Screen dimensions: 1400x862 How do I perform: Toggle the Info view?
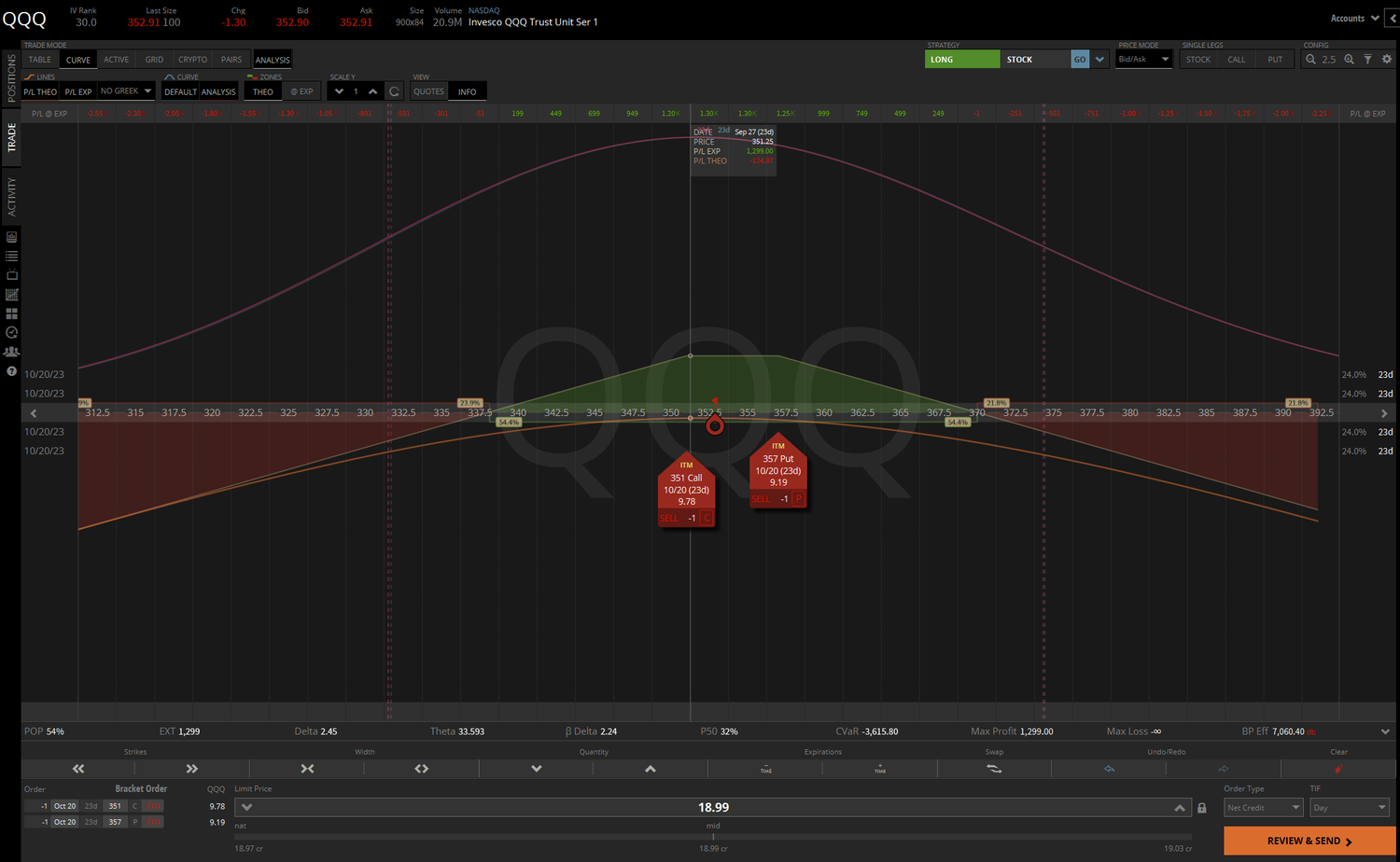click(467, 91)
